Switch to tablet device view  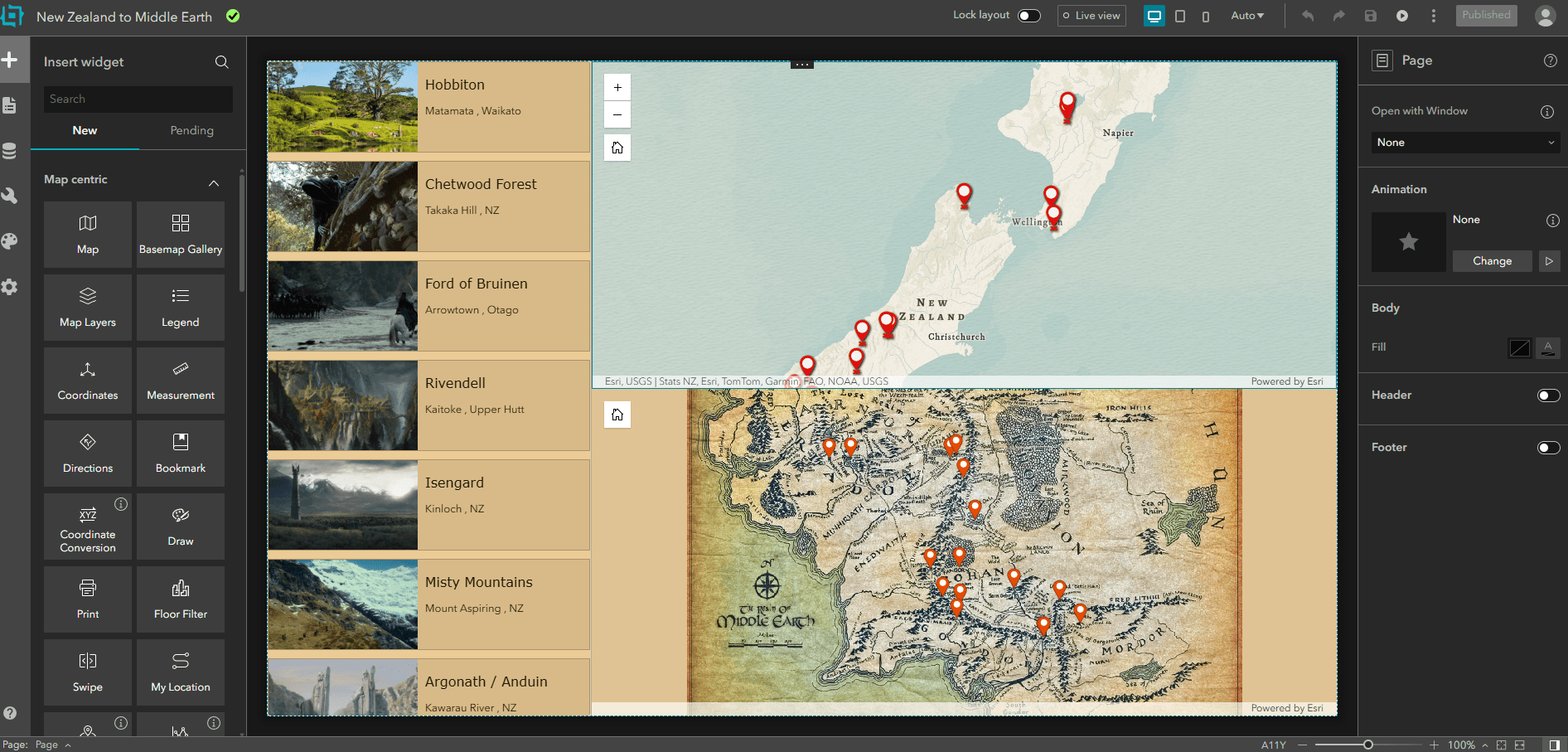tap(1180, 16)
